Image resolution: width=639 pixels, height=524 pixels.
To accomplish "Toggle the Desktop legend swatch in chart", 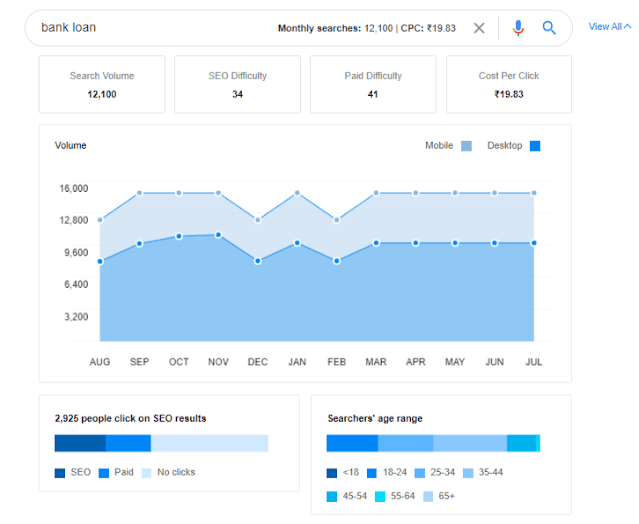I will [535, 146].
